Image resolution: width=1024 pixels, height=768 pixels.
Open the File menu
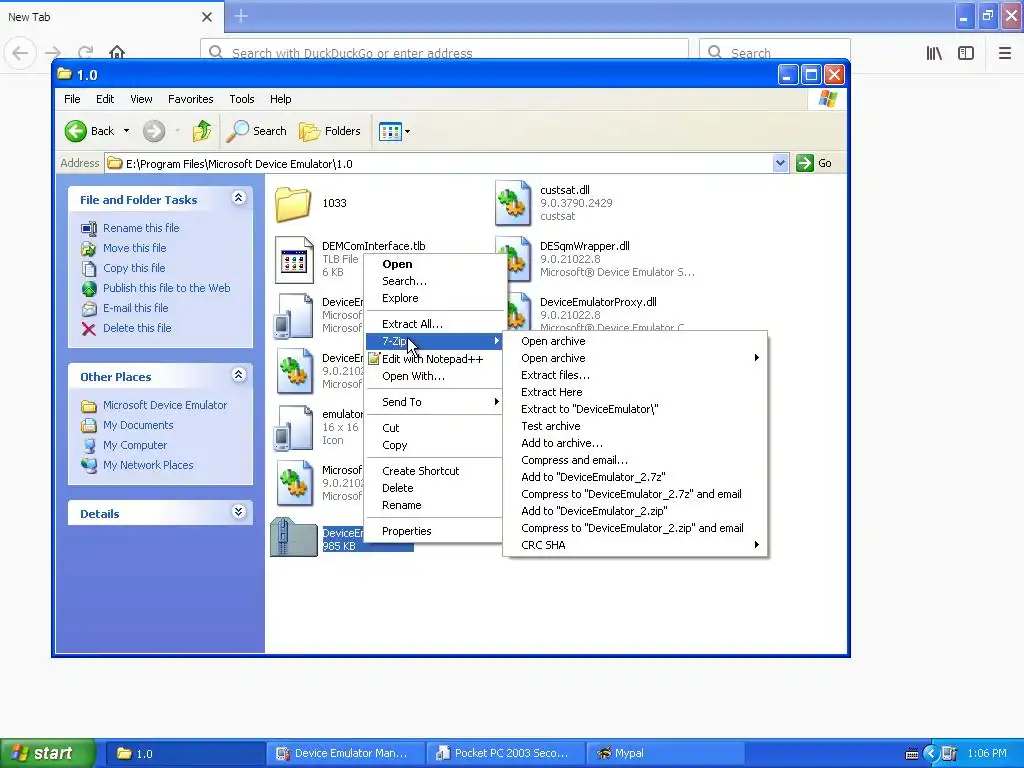point(72,99)
